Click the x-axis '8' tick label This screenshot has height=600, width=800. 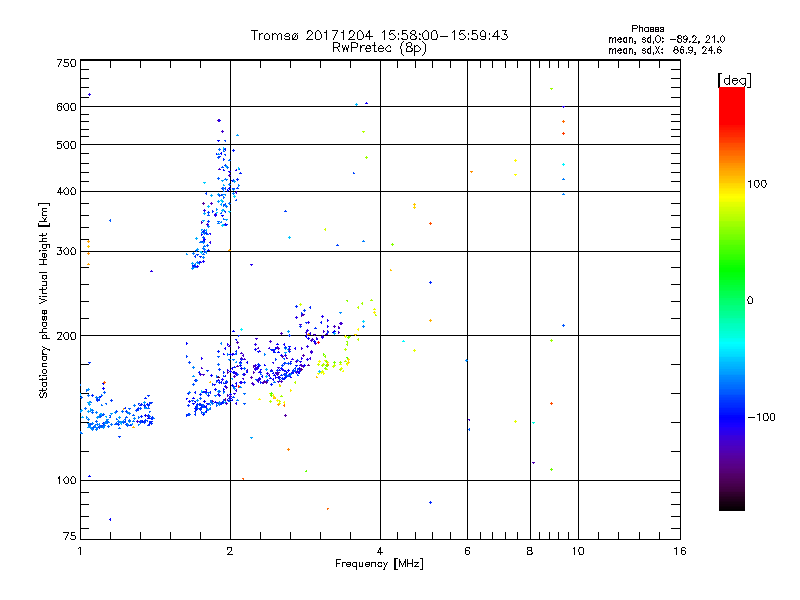(x=530, y=551)
